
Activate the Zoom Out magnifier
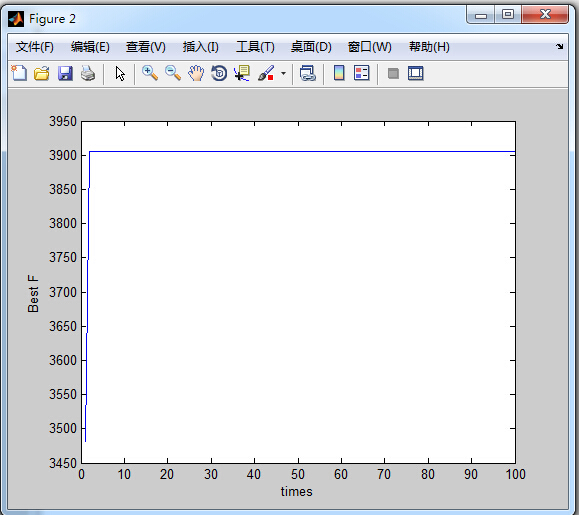(x=173, y=73)
